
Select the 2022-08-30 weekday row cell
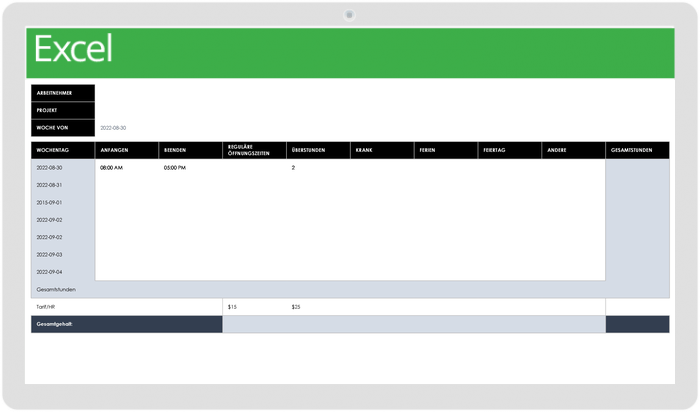(63, 168)
